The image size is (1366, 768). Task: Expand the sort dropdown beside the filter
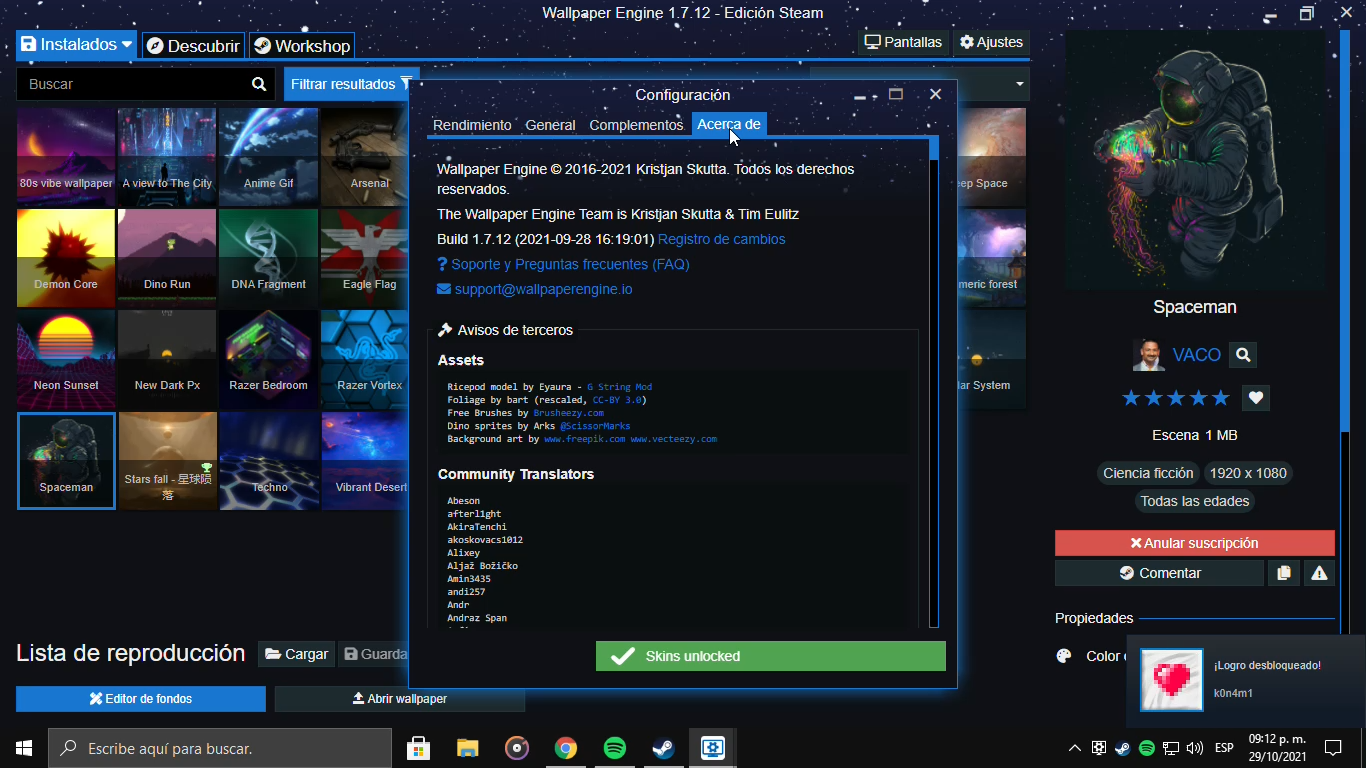click(1020, 84)
